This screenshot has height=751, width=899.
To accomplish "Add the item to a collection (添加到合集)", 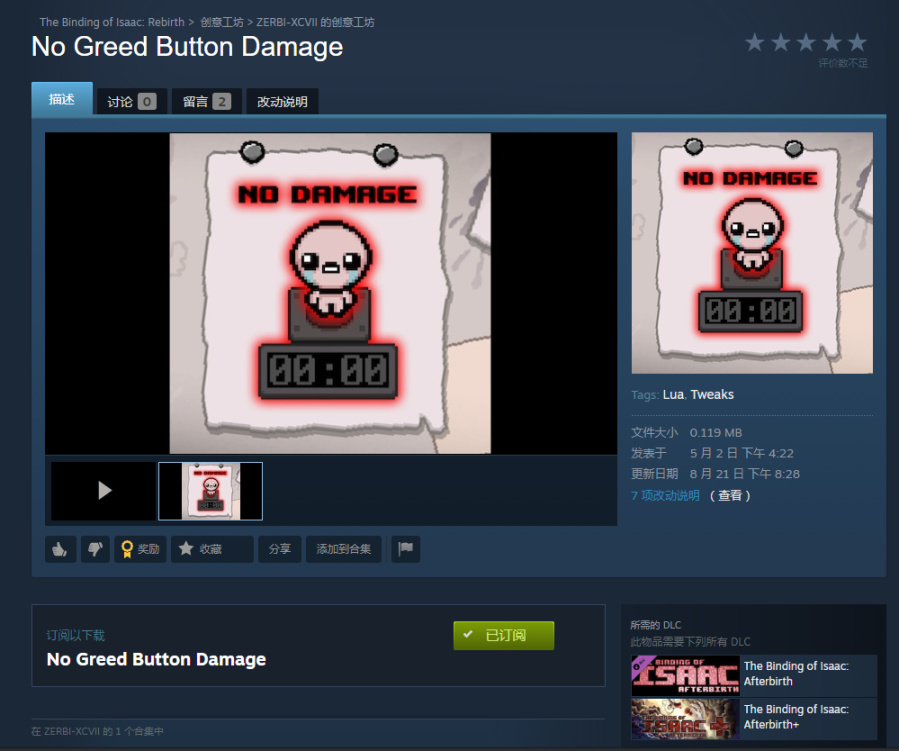I will pos(343,549).
